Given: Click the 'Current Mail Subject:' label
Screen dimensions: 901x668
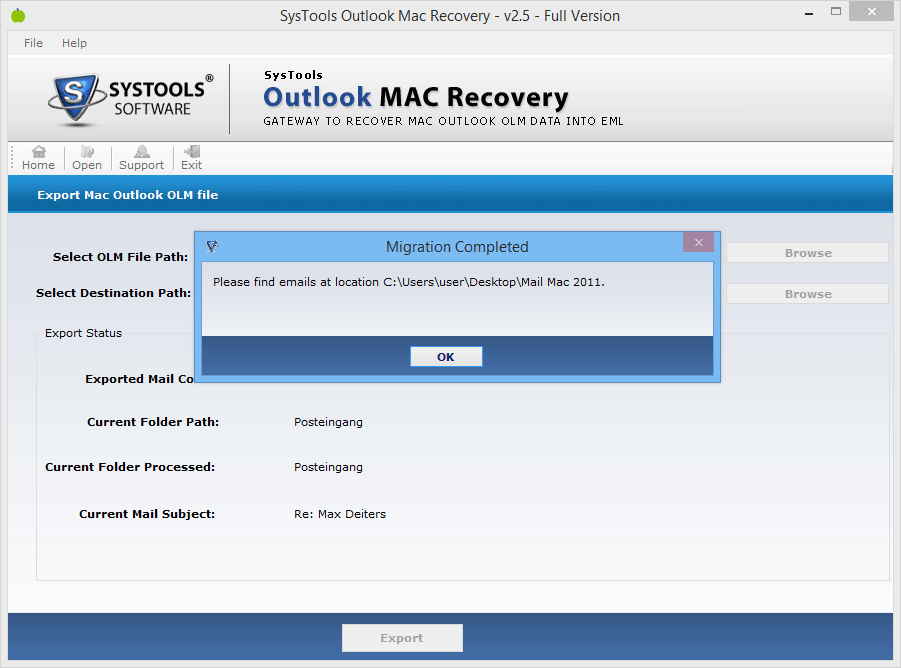Looking at the screenshot, I should pos(147,514).
